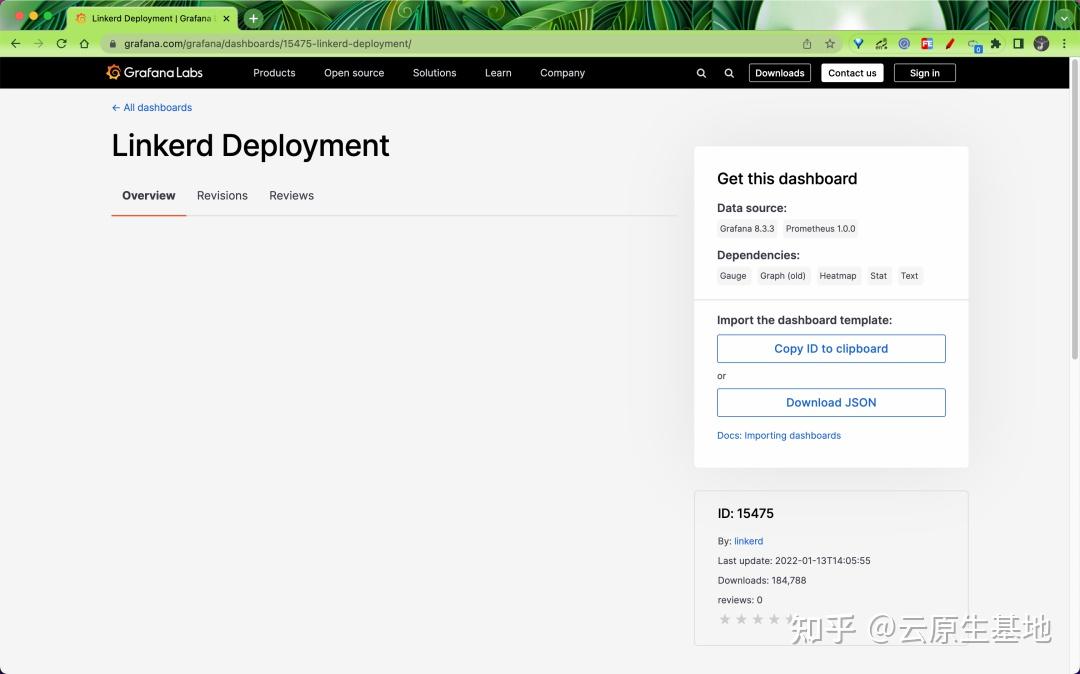Reload the page using the refresh icon
The image size is (1080, 674).
[x=62, y=43]
